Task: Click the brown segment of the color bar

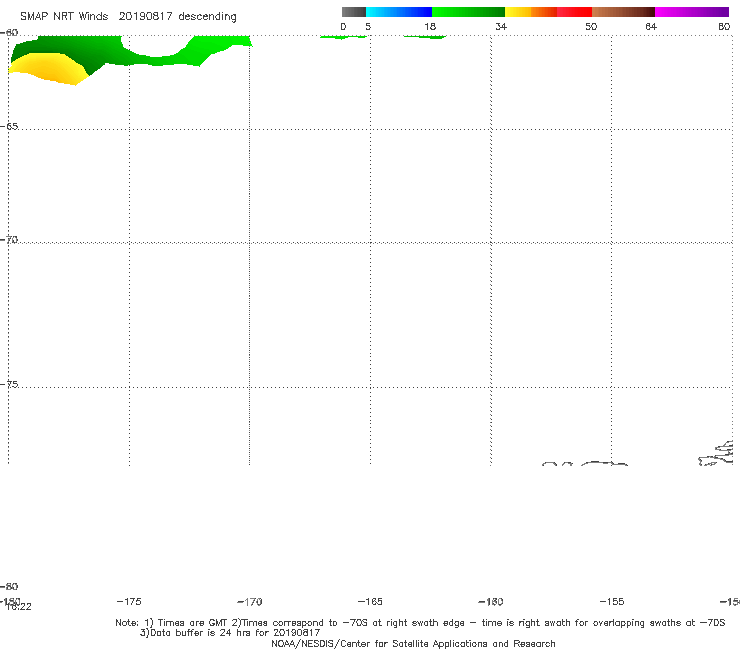Action: click(623, 12)
